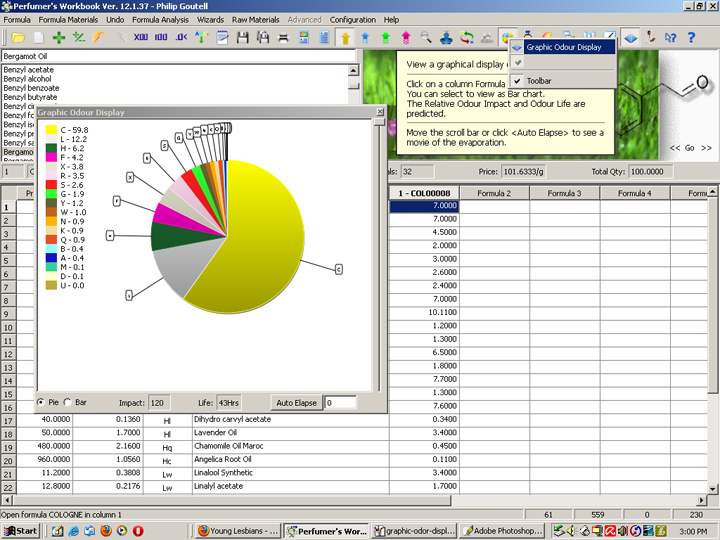Click the 1 - COL00008 column header
This screenshot has height=540, width=720.
[424, 193]
